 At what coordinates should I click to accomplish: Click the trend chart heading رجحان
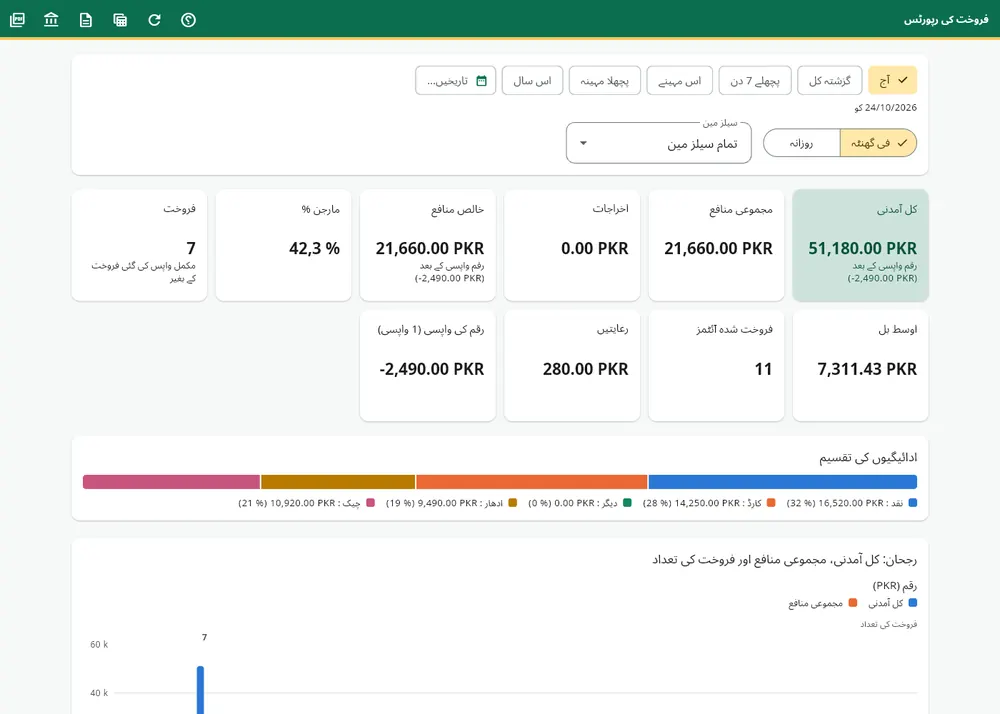[x=784, y=560]
